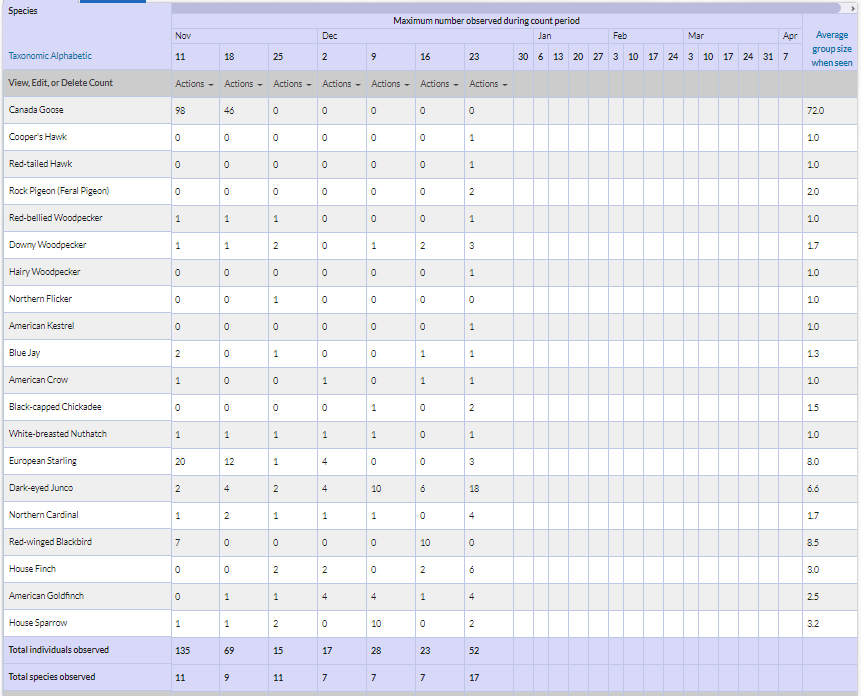
Task: Select the Black-capped Chickadee label
Action: [x=55, y=407]
